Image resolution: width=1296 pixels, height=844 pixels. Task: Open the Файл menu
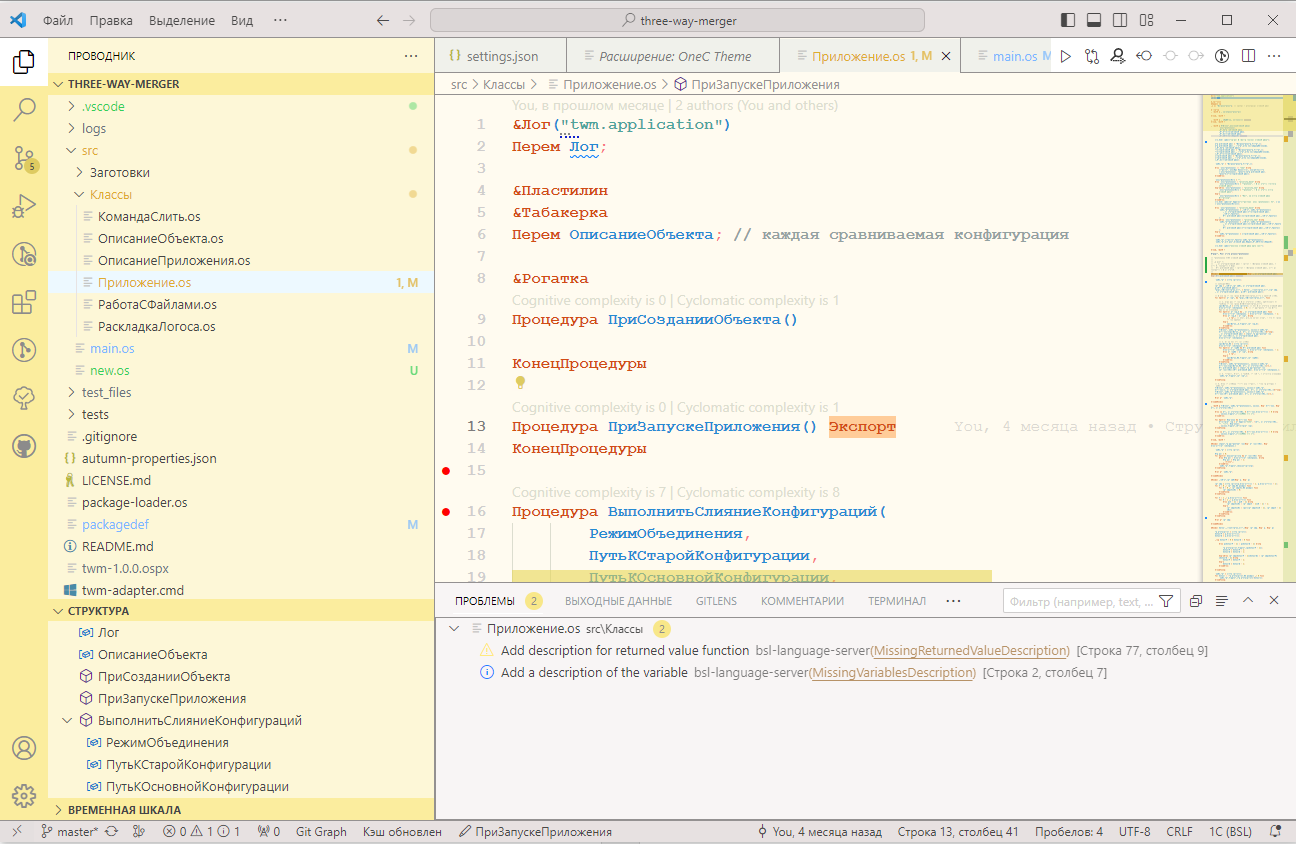click(x=58, y=20)
